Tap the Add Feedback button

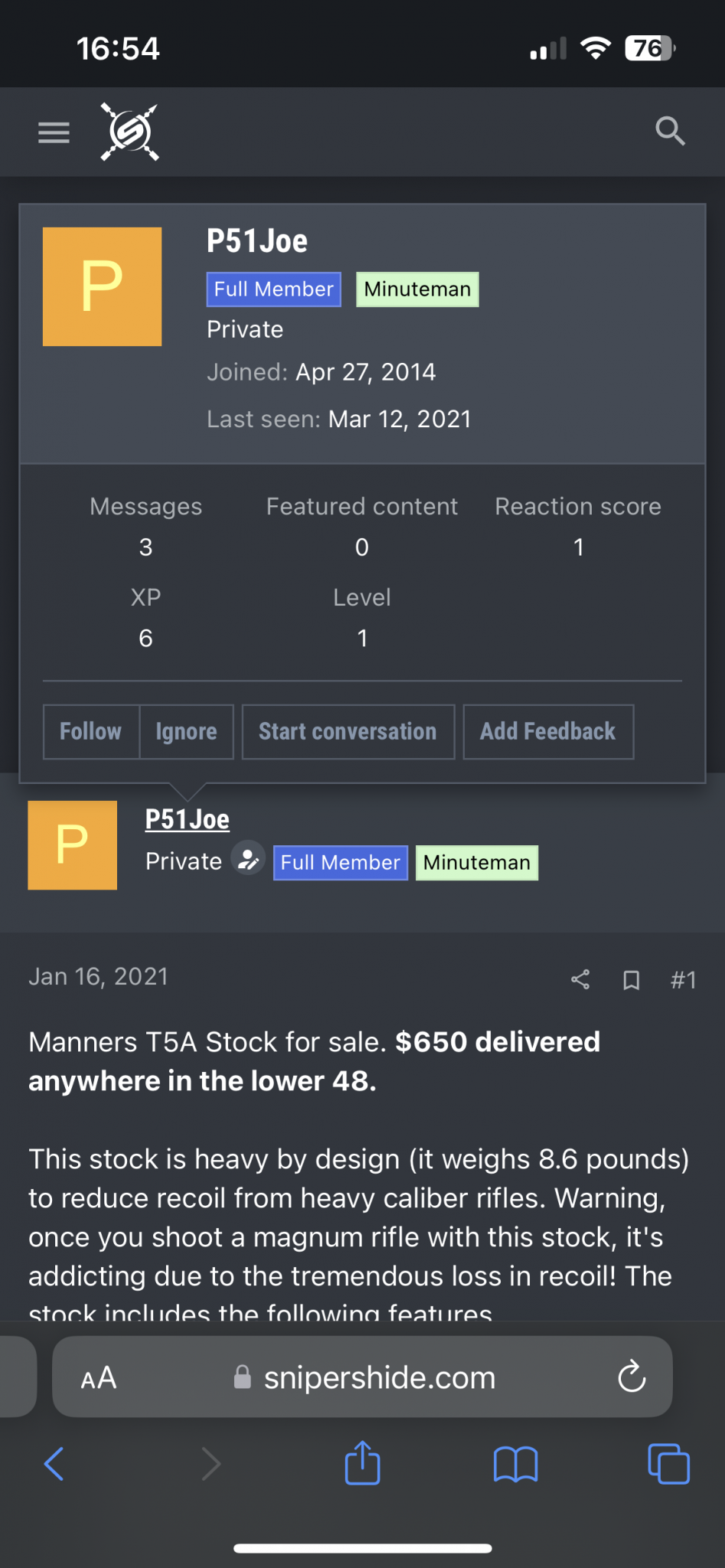[548, 732]
